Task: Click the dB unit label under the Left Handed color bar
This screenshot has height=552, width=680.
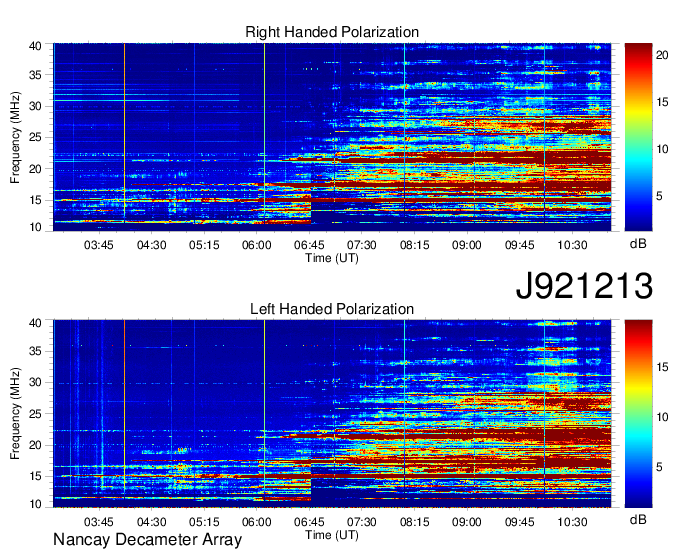Action: point(638,519)
